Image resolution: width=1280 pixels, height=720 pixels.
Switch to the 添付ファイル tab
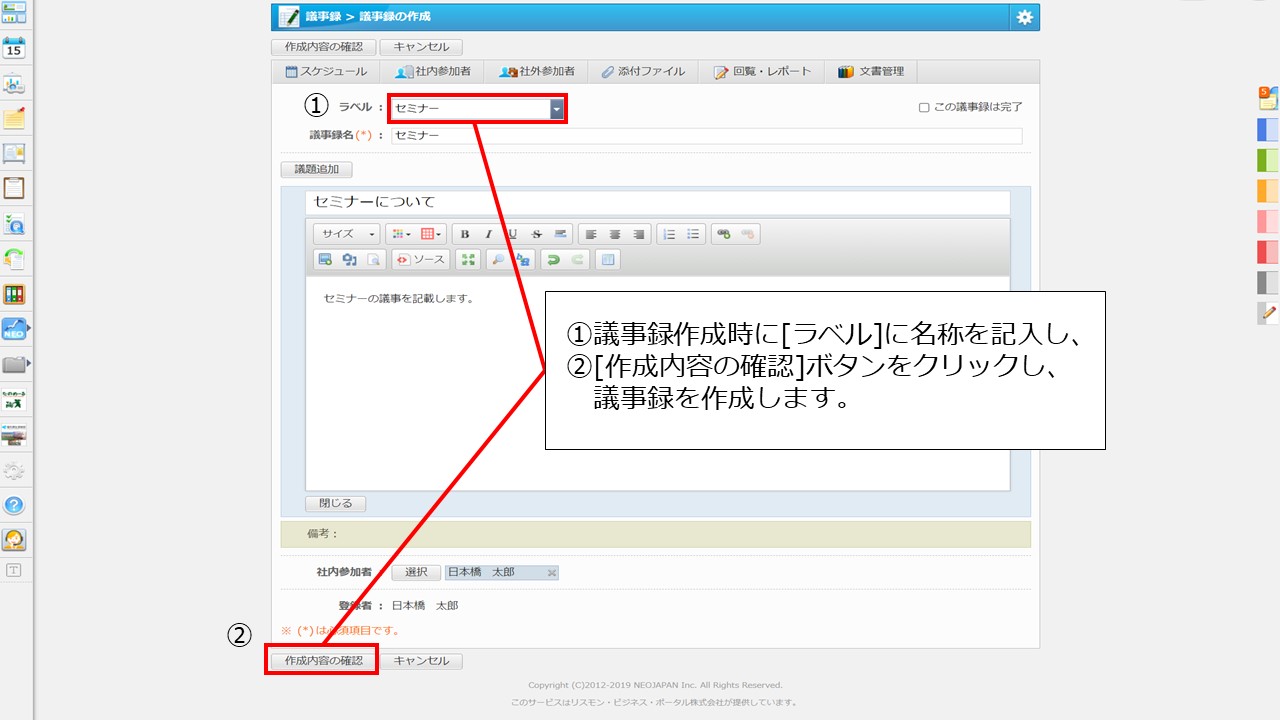[643, 72]
